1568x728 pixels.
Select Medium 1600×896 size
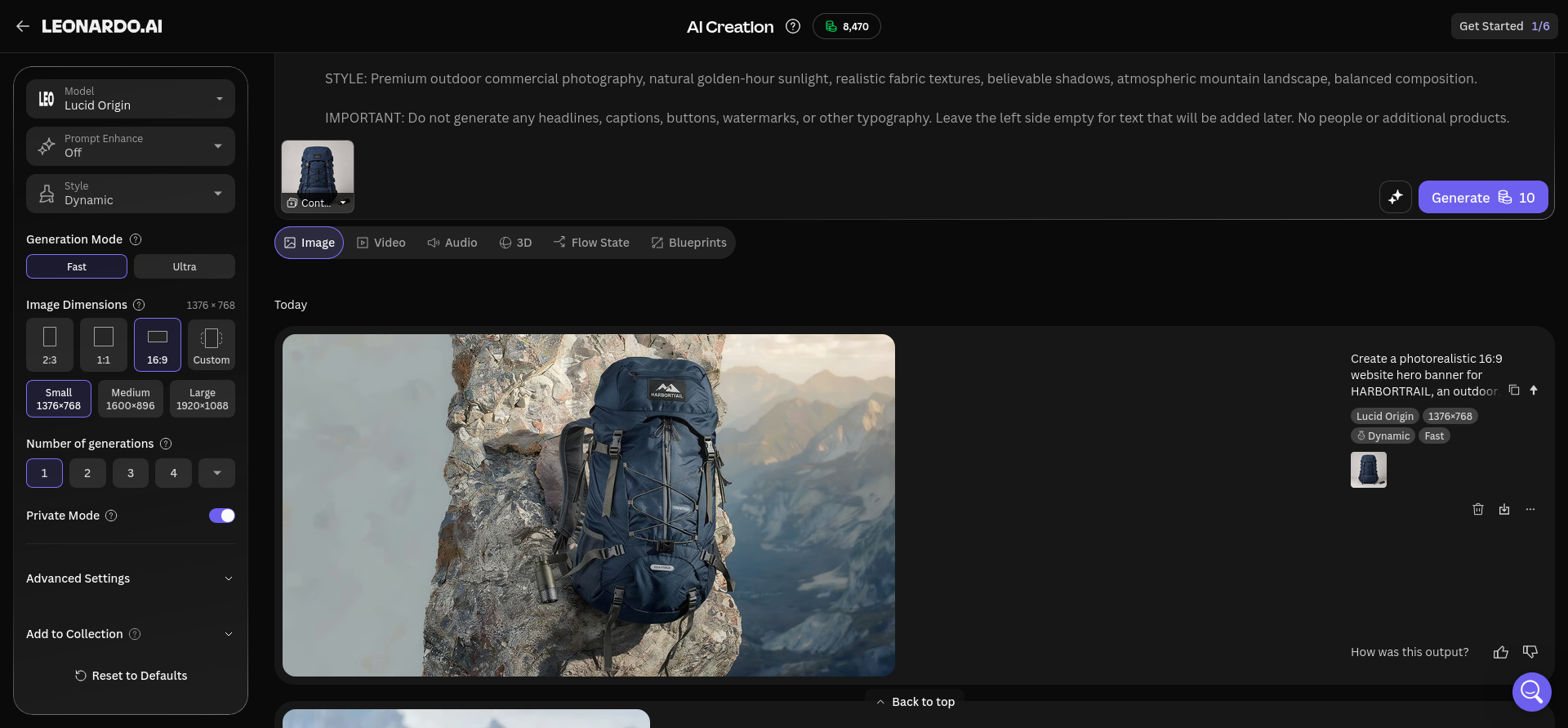(131, 399)
